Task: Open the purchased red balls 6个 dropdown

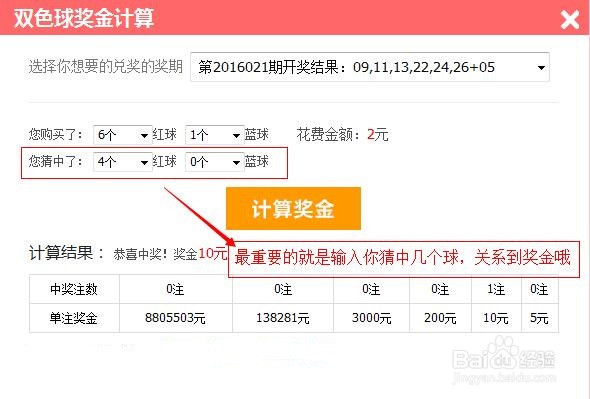Action: [123, 135]
